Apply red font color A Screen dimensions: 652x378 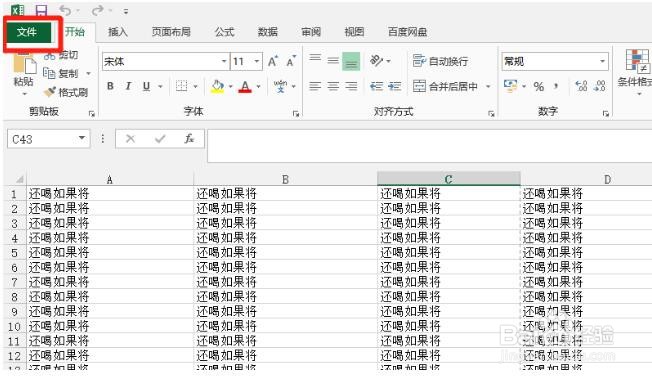pyautogui.click(x=245, y=86)
